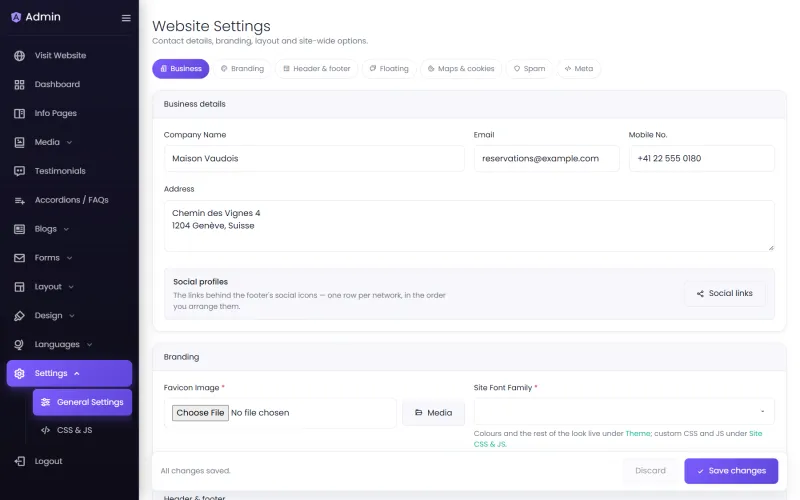Image resolution: width=800 pixels, height=500 pixels.
Task: Click the Business details section header
Action: pos(469,104)
